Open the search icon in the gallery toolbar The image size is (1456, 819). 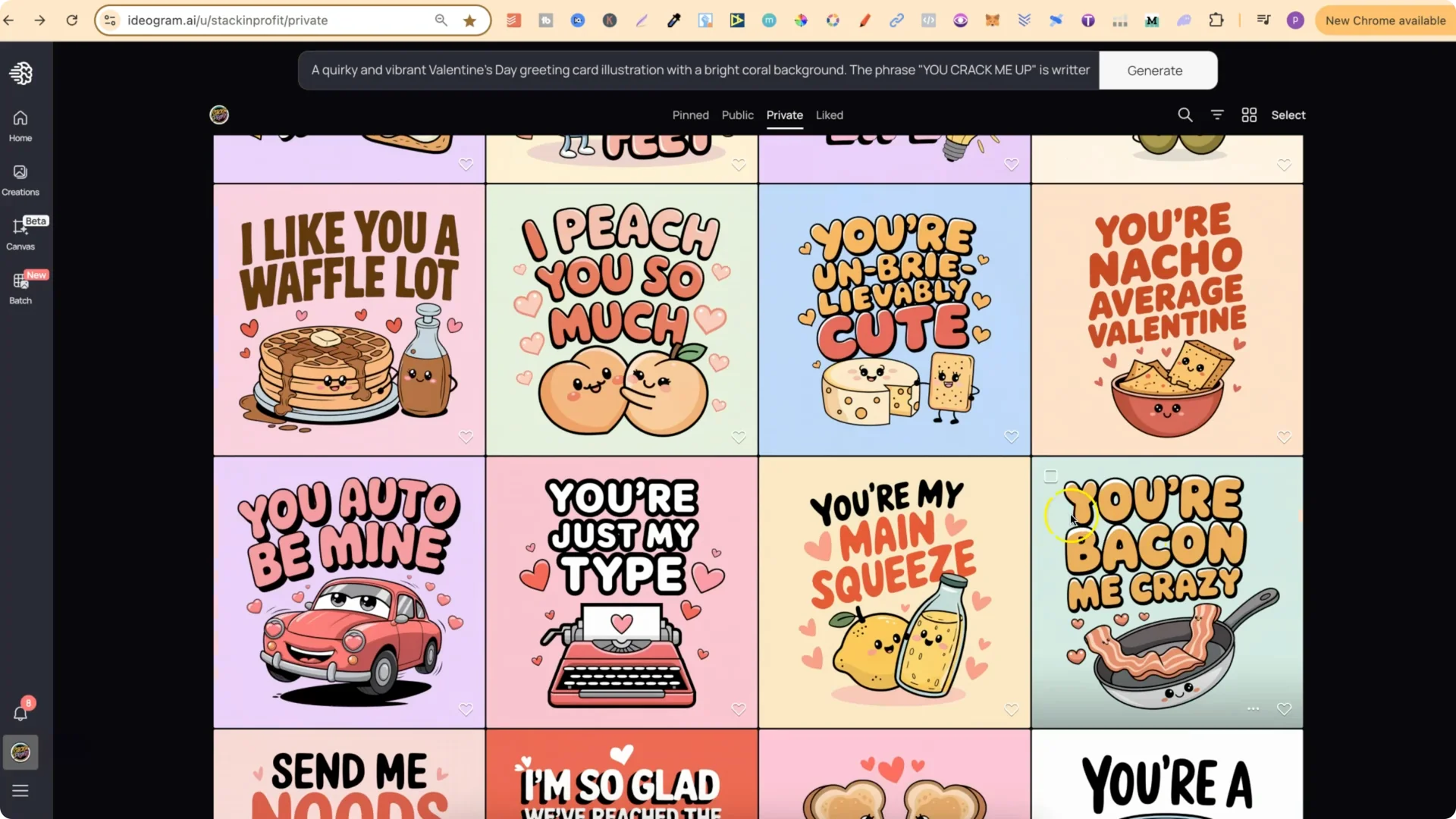tap(1185, 115)
